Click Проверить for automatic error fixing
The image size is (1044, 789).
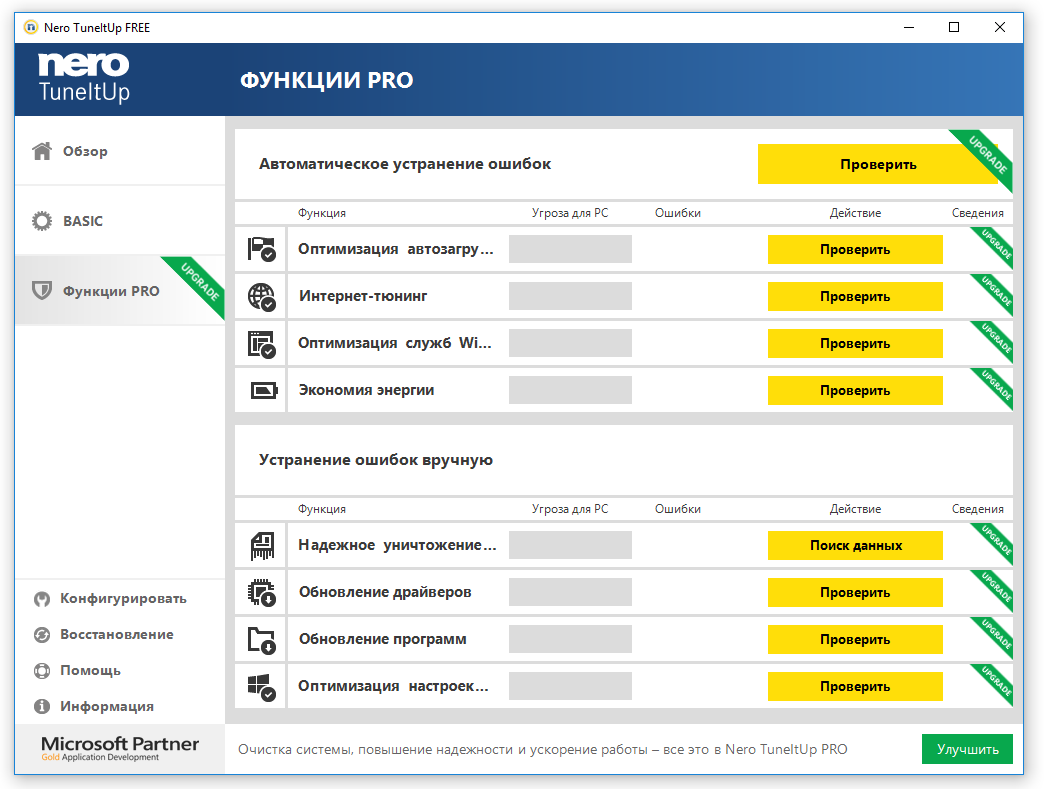click(x=878, y=164)
